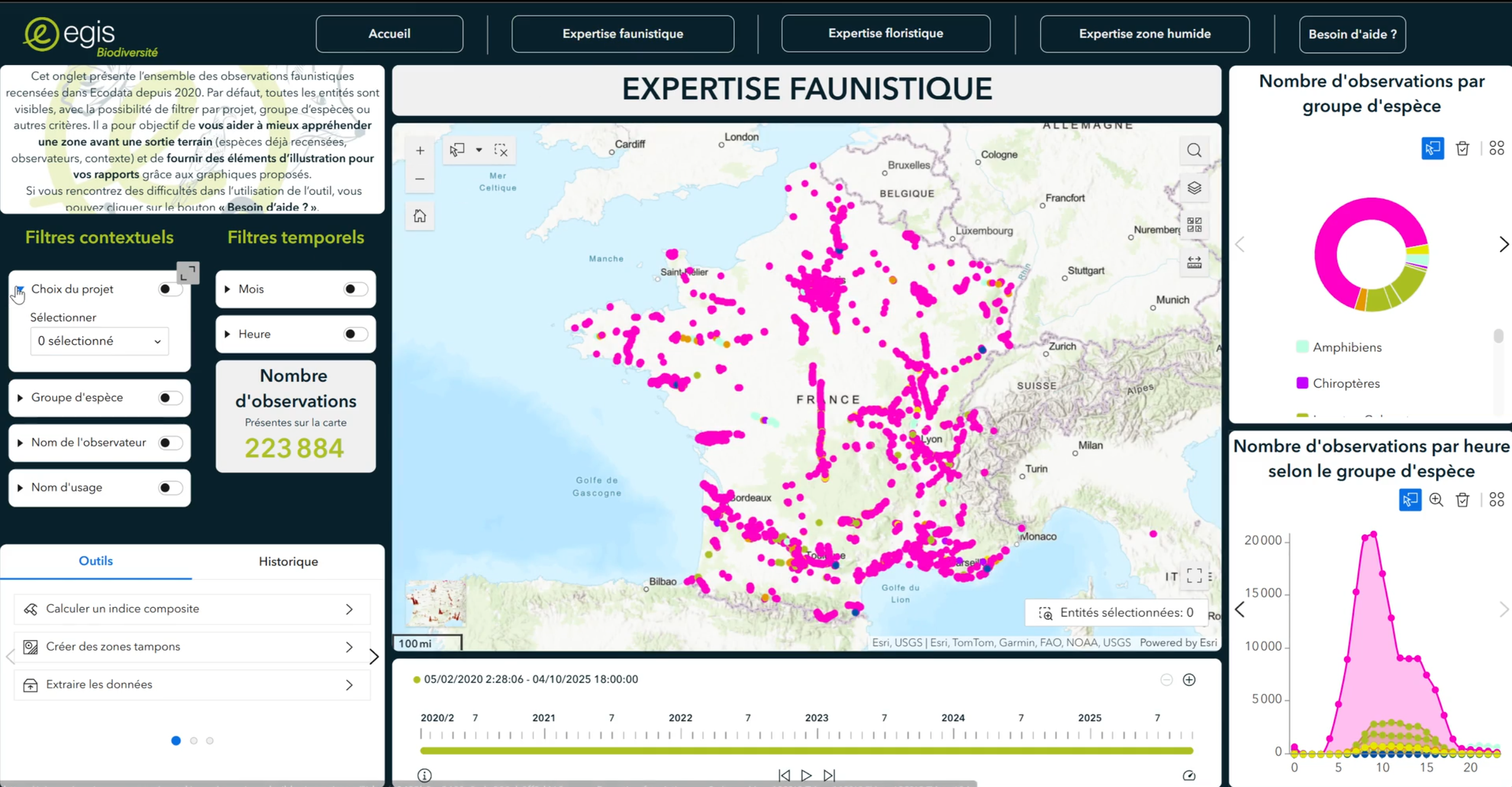The image size is (1512, 787).
Task: Clear hourly chart selection with trash icon
Action: tap(1462, 500)
